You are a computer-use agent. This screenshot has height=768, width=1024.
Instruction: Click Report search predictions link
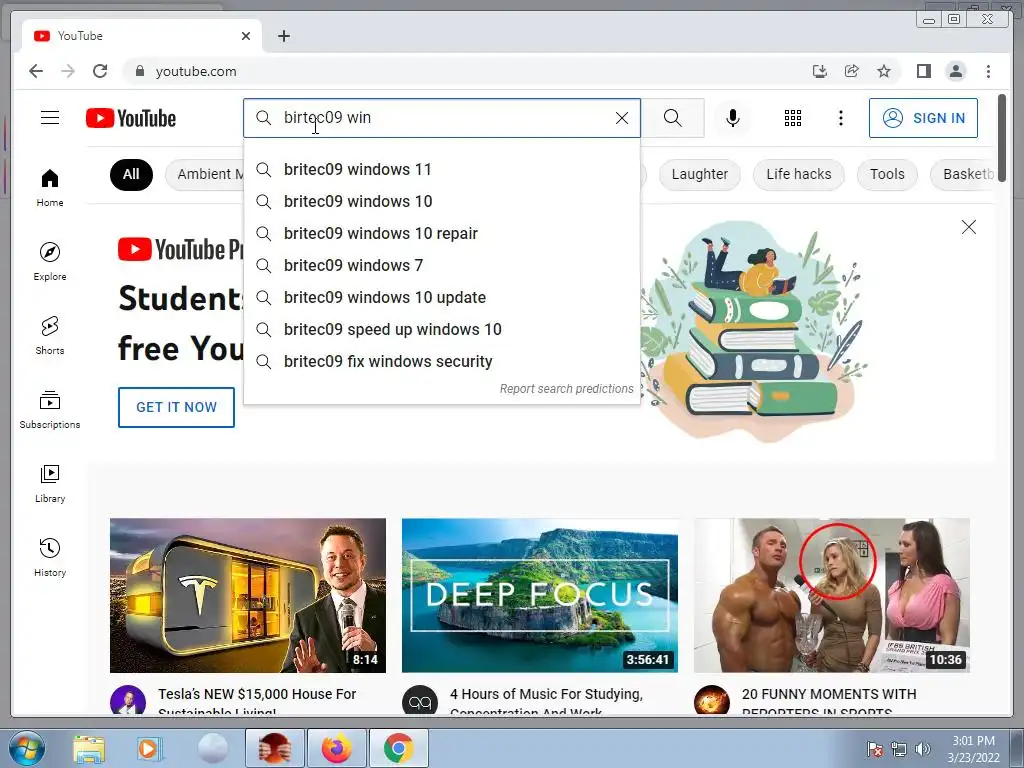point(566,389)
